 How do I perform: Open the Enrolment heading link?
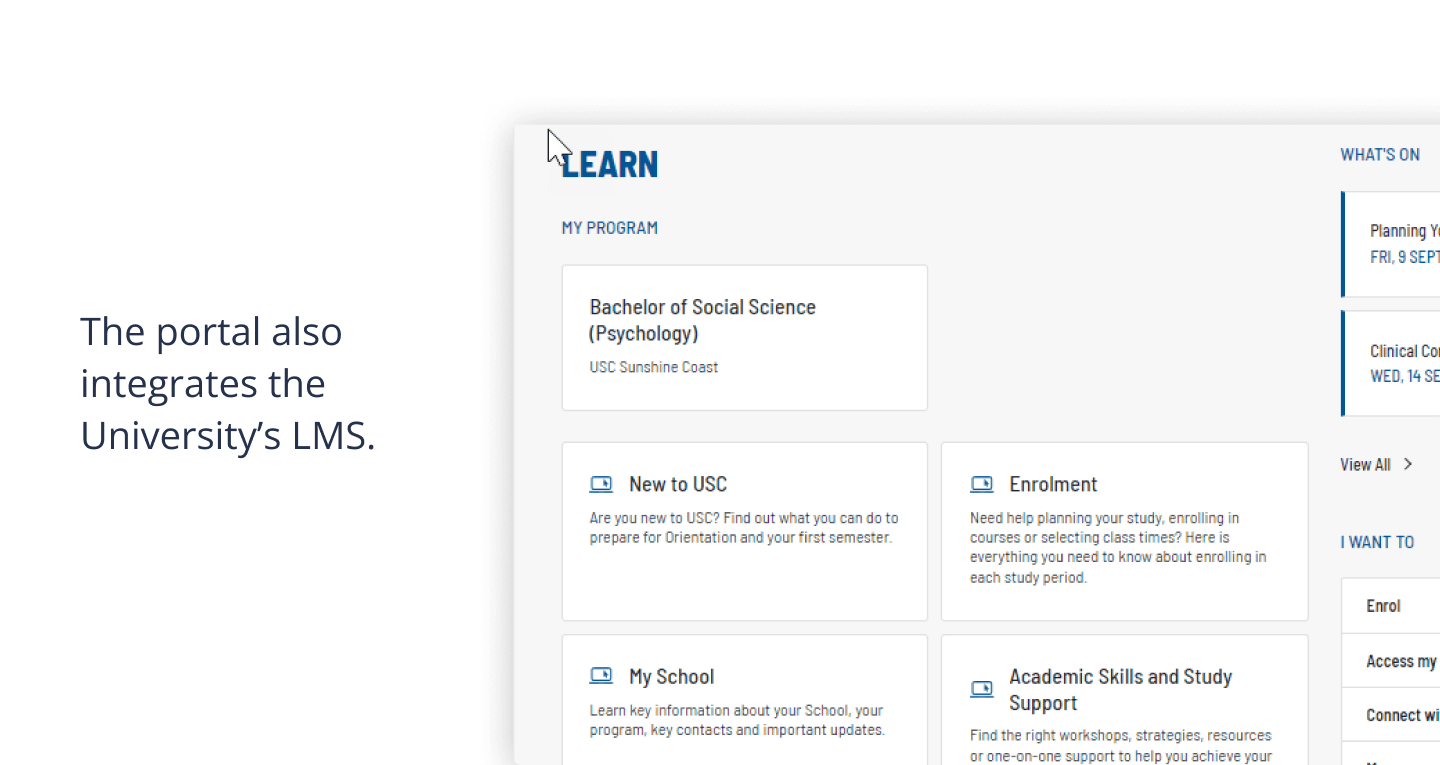tap(1053, 485)
